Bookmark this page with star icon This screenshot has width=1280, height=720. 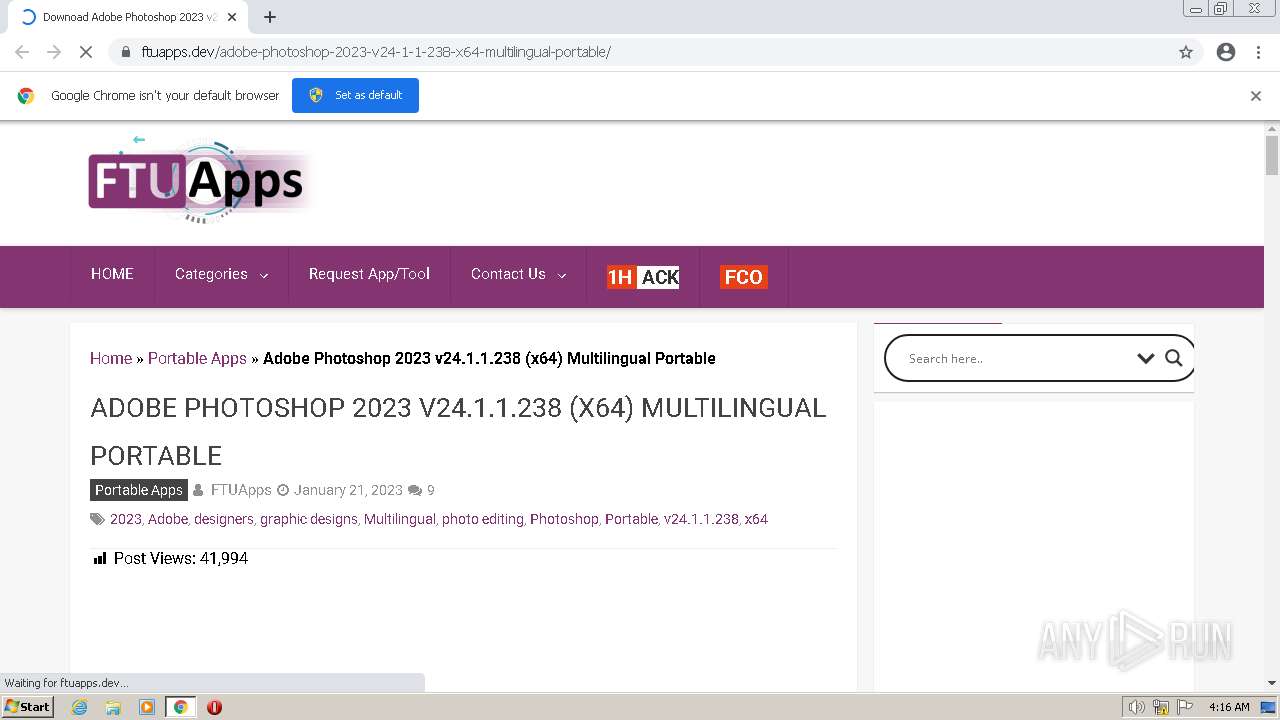click(x=1186, y=52)
